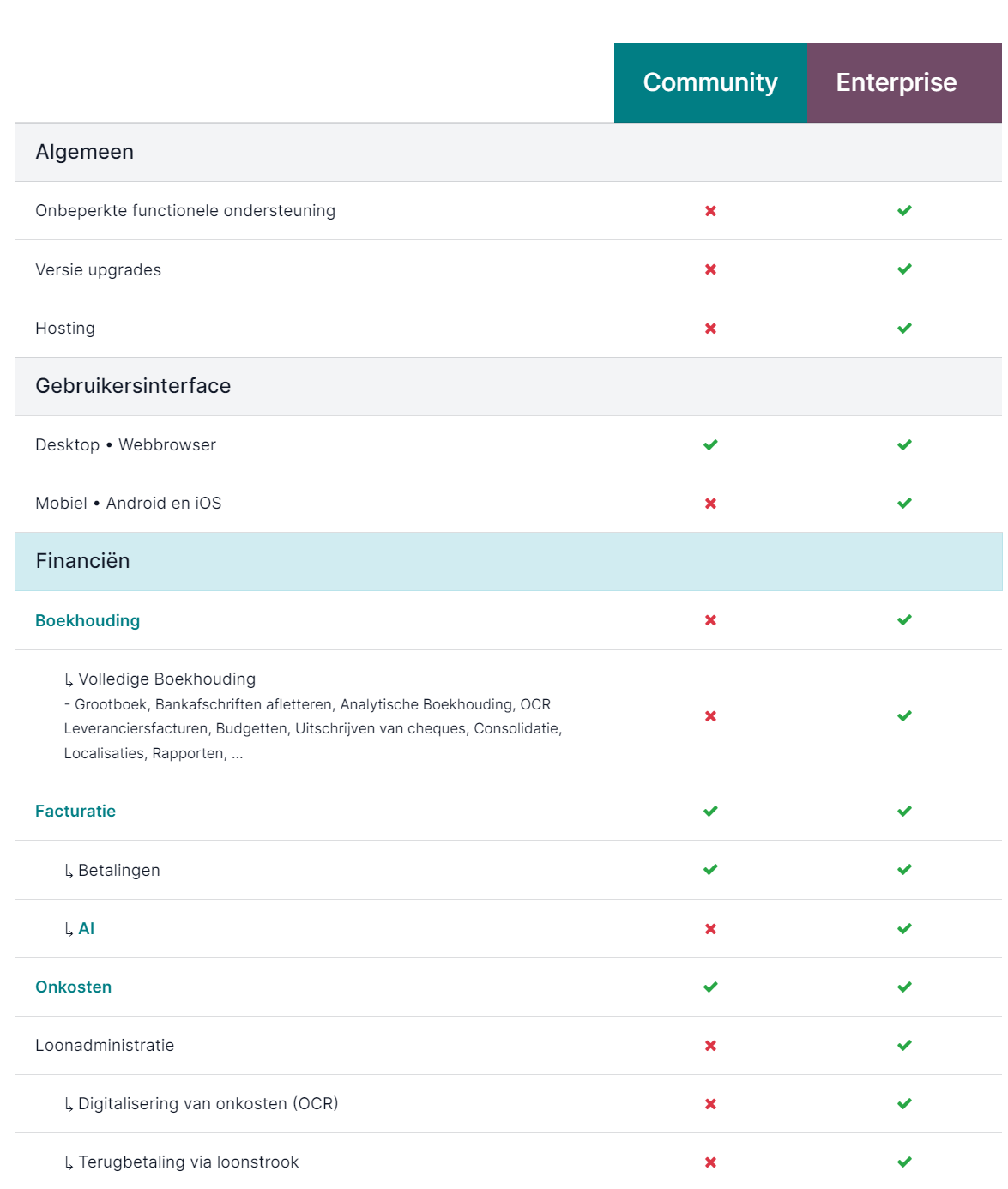The height and width of the screenshot is (1189, 1008).
Task: Click Community red cross for Mobiel Android en iOS
Action: coord(710,504)
